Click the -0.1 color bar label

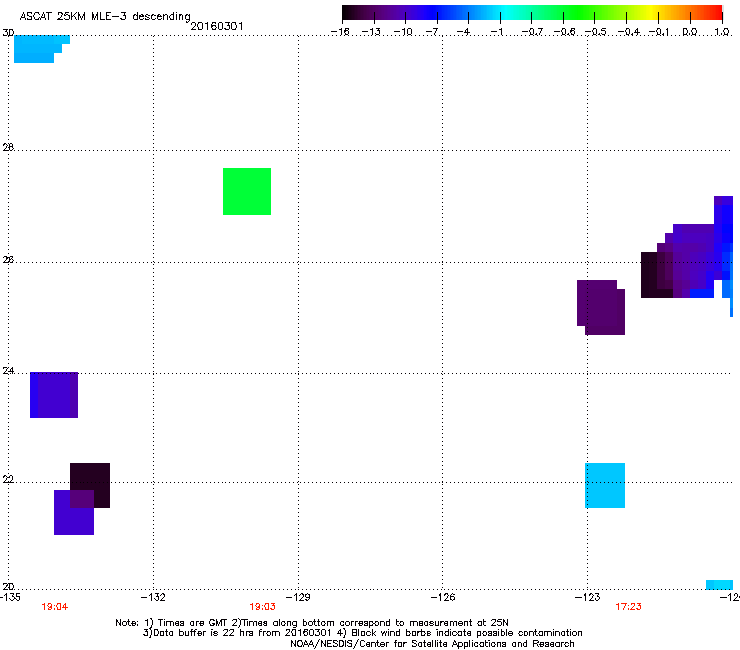[659, 32]
